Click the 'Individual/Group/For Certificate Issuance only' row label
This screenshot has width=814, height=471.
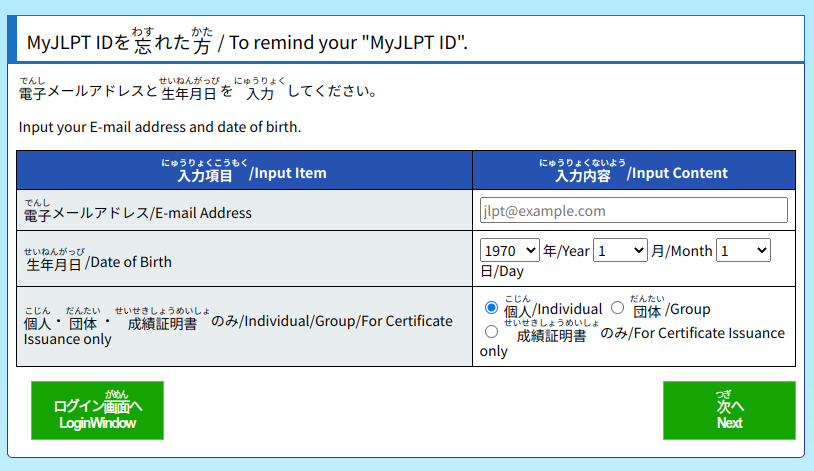(238, 327)
